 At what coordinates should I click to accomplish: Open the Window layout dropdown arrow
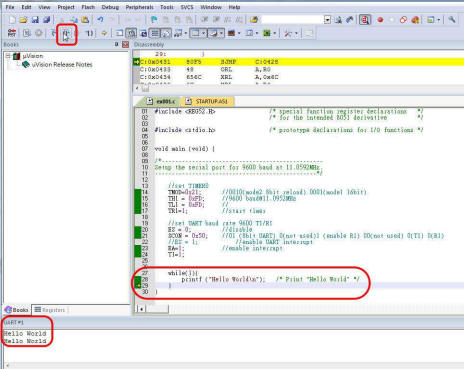tap(439, 20)
